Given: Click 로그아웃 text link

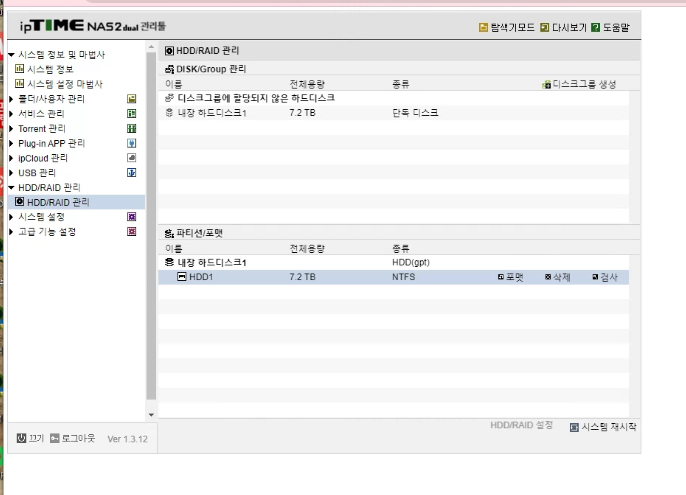Looking at the screenshot, I should point(78,438).
